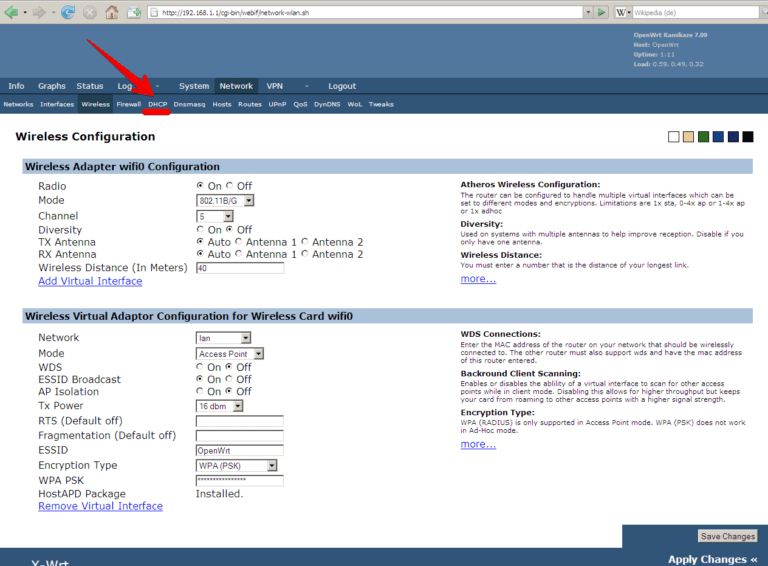Click the browser back arrow button

pyautogui.click(x=13, y=12)
